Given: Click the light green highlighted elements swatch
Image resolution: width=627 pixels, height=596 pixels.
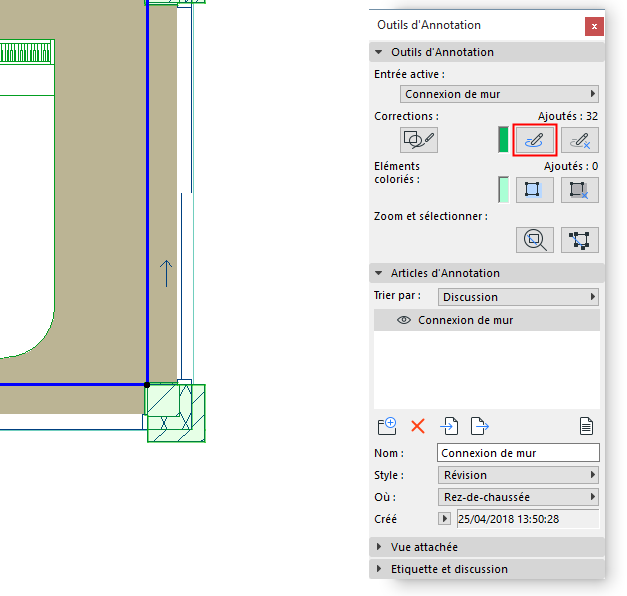Looking at the screenshot, I should tap(503, 190).
